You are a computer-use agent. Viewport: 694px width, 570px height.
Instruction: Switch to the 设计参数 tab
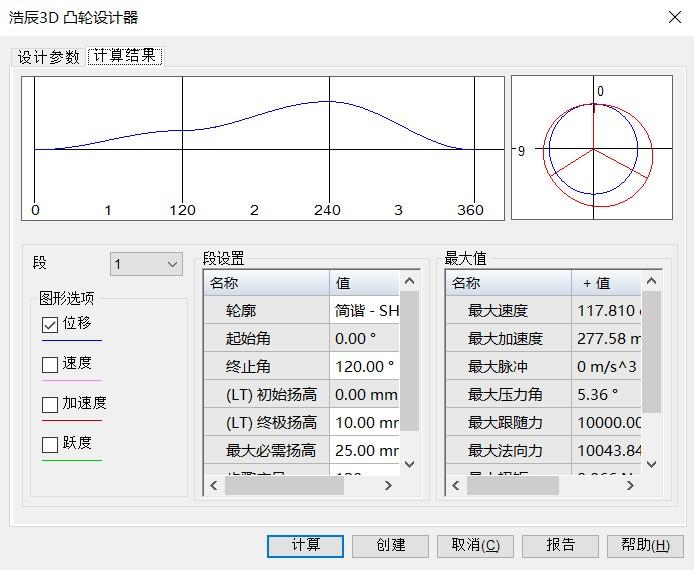point(48,57)
